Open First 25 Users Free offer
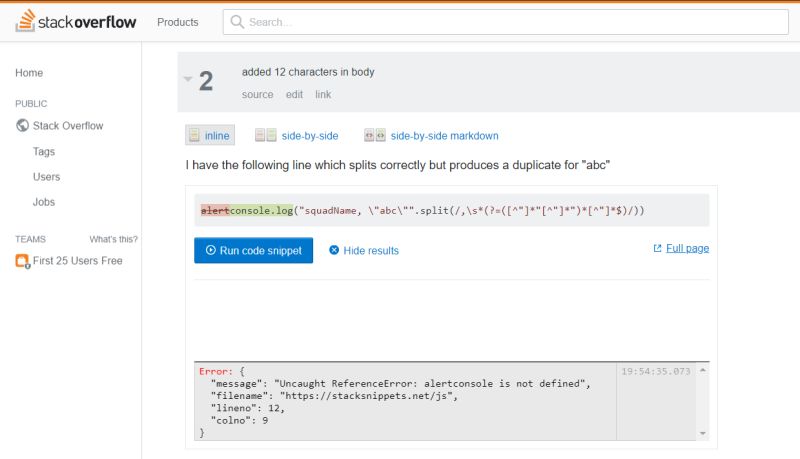 pyautogui.click(x=78, y=261)
